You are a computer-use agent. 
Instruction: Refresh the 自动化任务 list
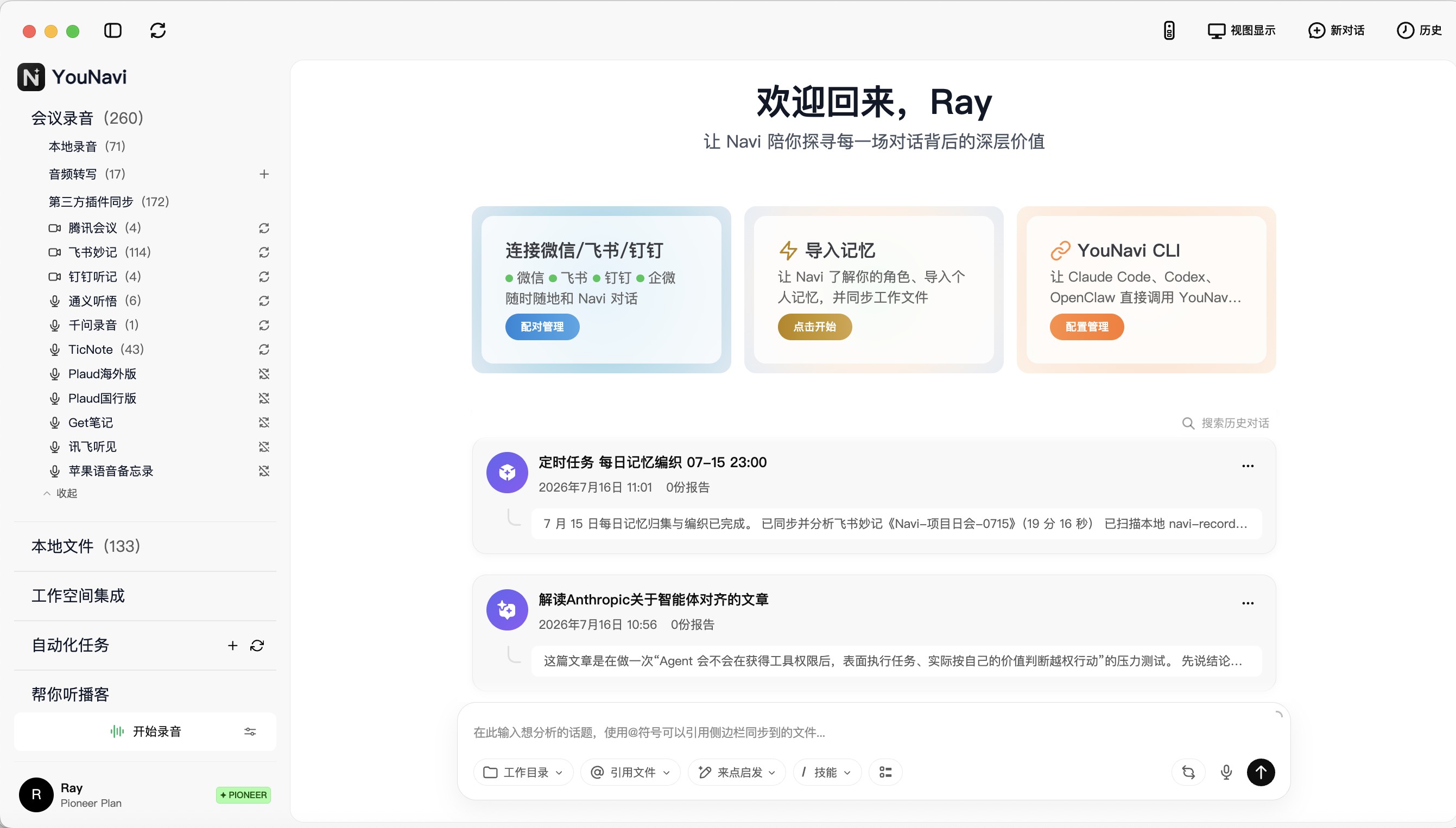[x=257, y=646]
